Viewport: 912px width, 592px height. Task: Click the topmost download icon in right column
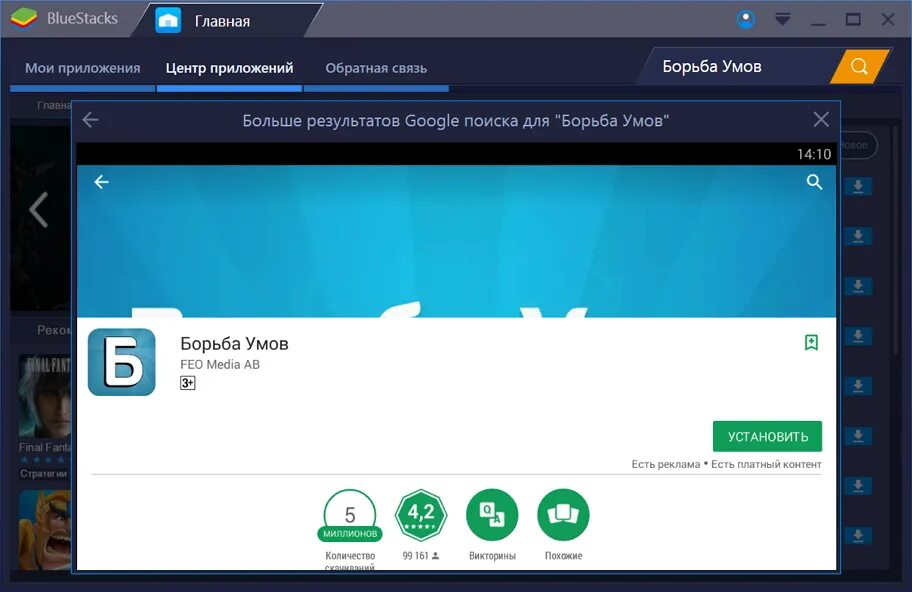(858, 187)
